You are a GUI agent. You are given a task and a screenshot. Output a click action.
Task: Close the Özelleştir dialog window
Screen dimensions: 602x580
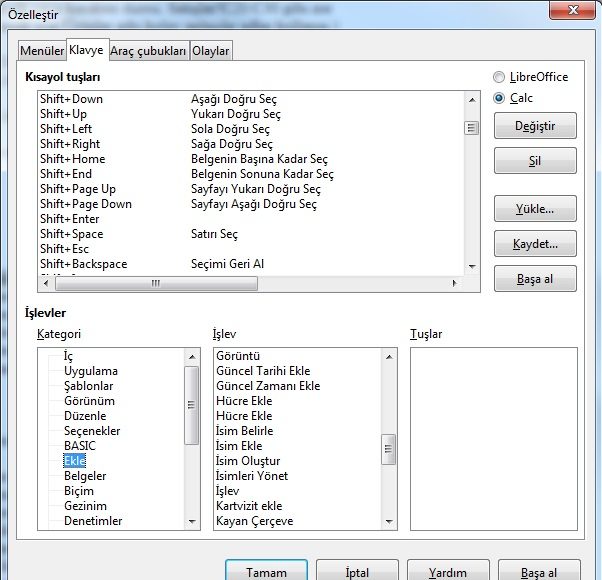point(573,10)
